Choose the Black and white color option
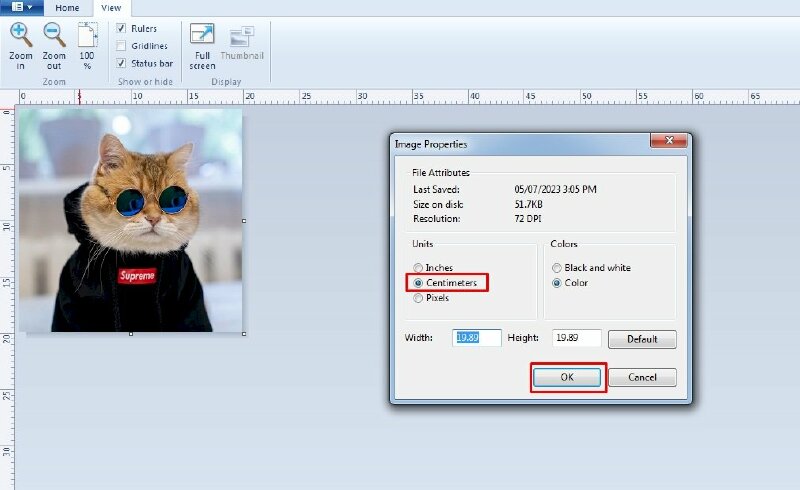Viewport: 800px width, 490px height. 556,268
